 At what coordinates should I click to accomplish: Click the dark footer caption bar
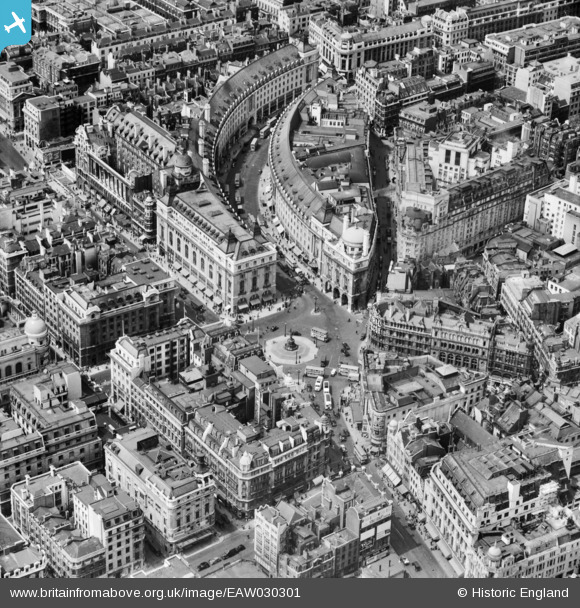pyautogui.click(x=290, y=593)
